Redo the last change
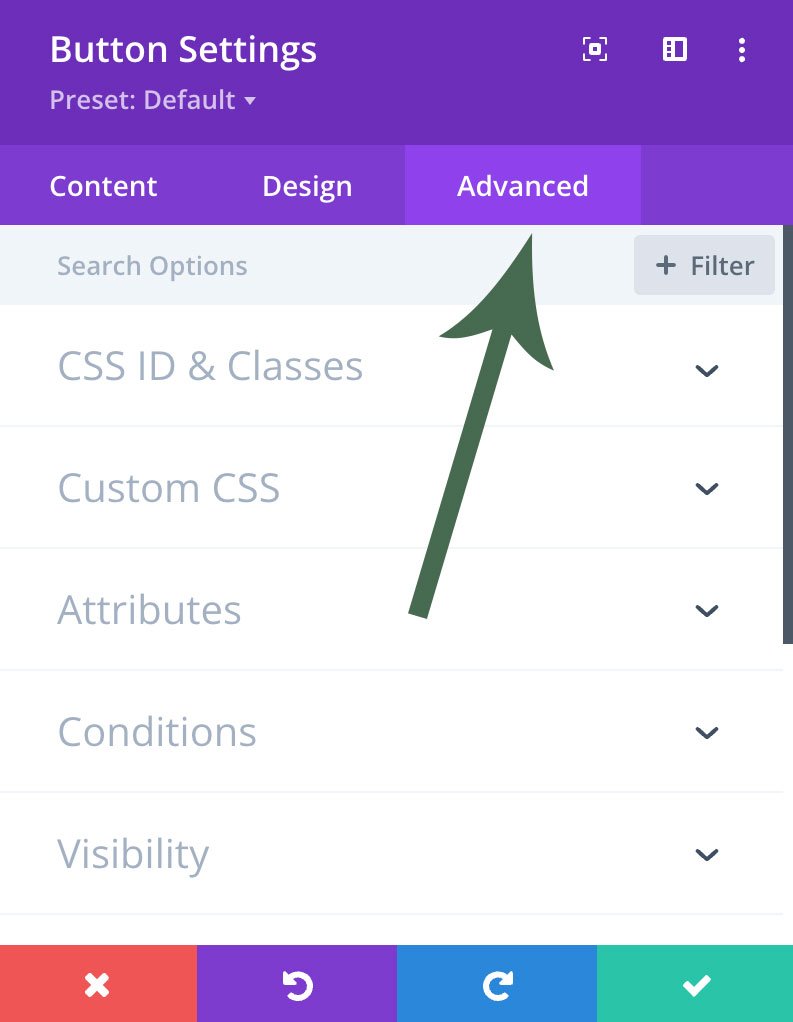 497,985
